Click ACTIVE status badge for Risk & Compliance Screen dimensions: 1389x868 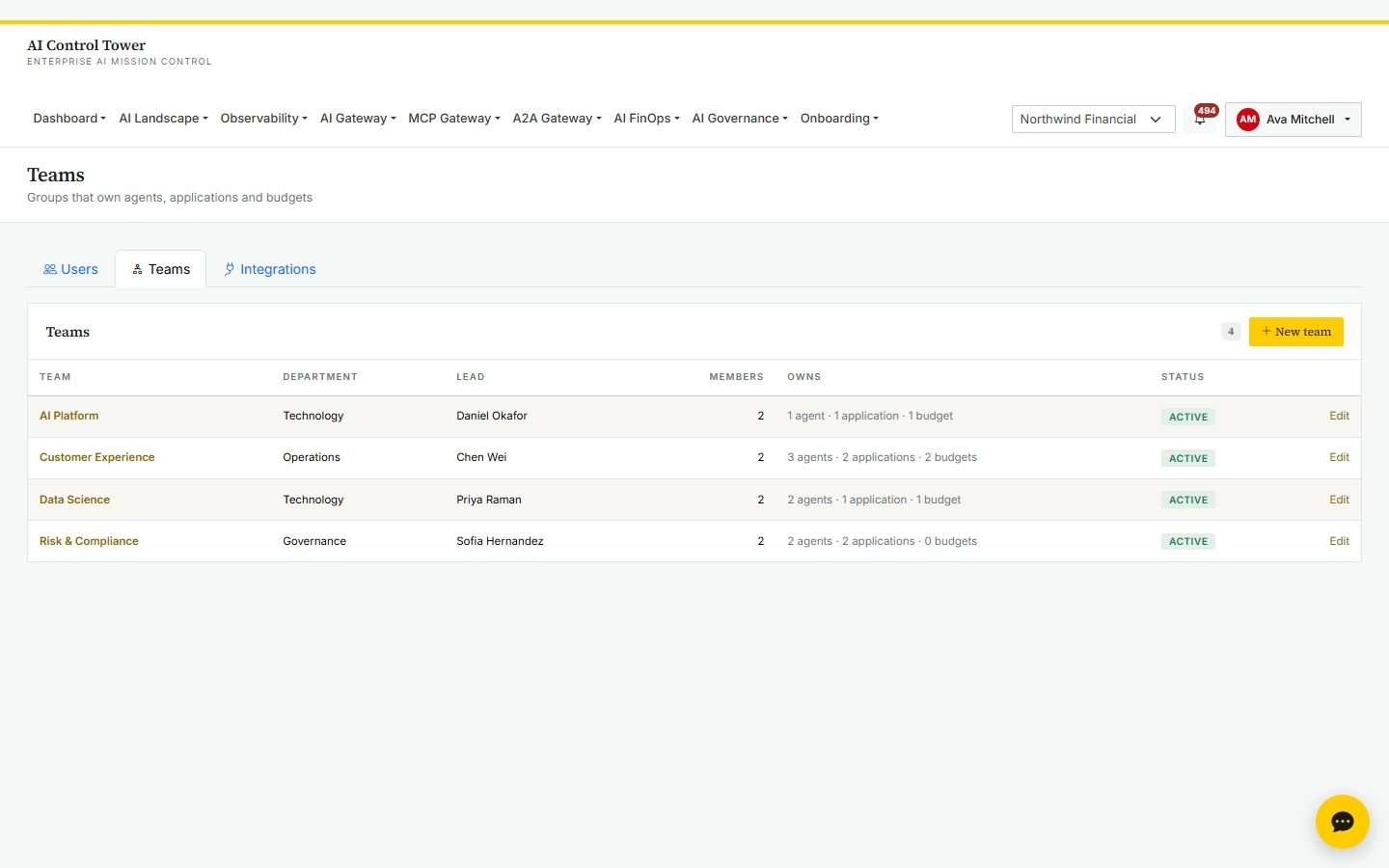(x=1187, y=542)
